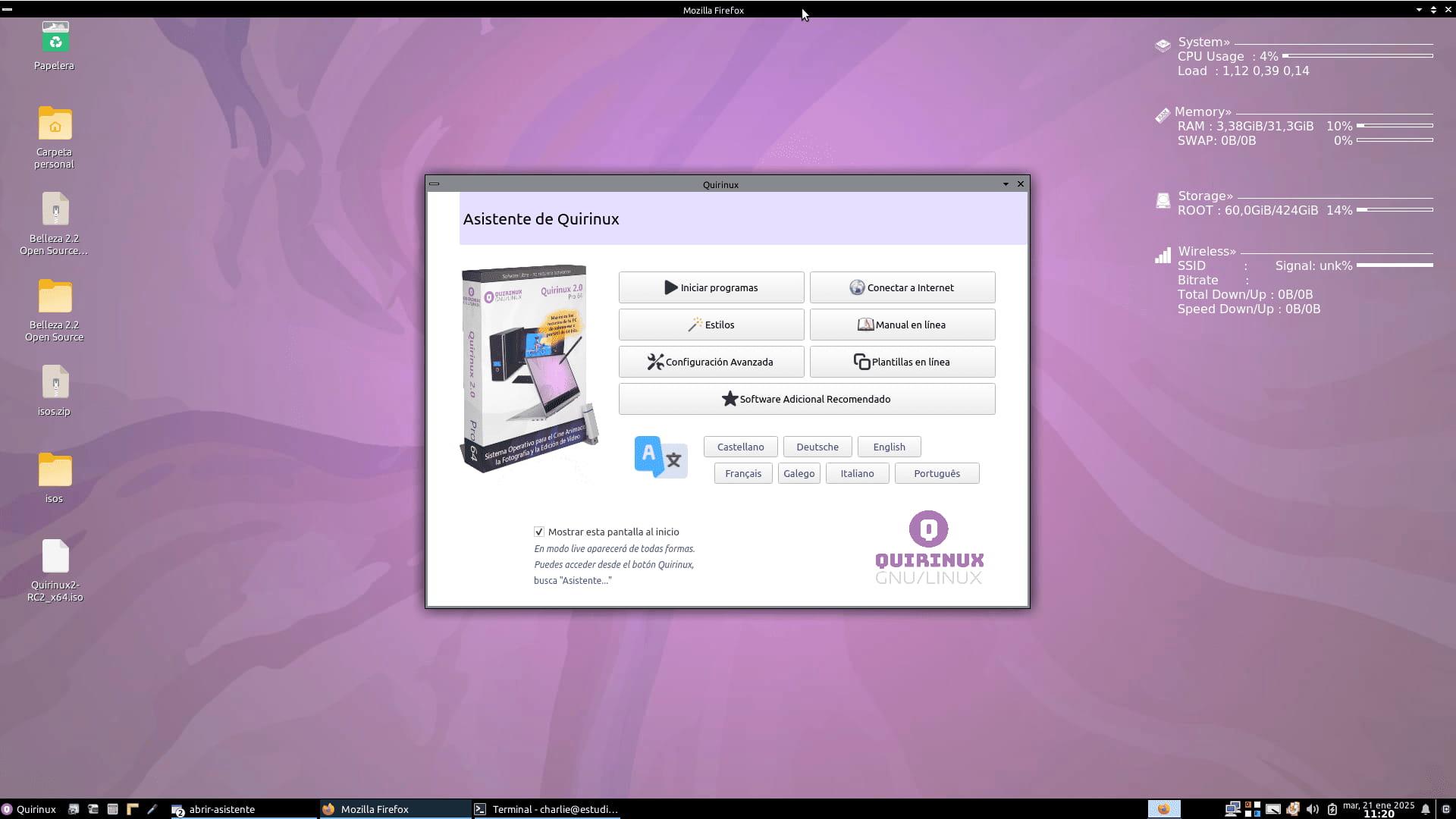The height and width of the screenshot is (819, 1456).
Task: Open the Quirinux start menu button
Action: click(x=29, y=809)
